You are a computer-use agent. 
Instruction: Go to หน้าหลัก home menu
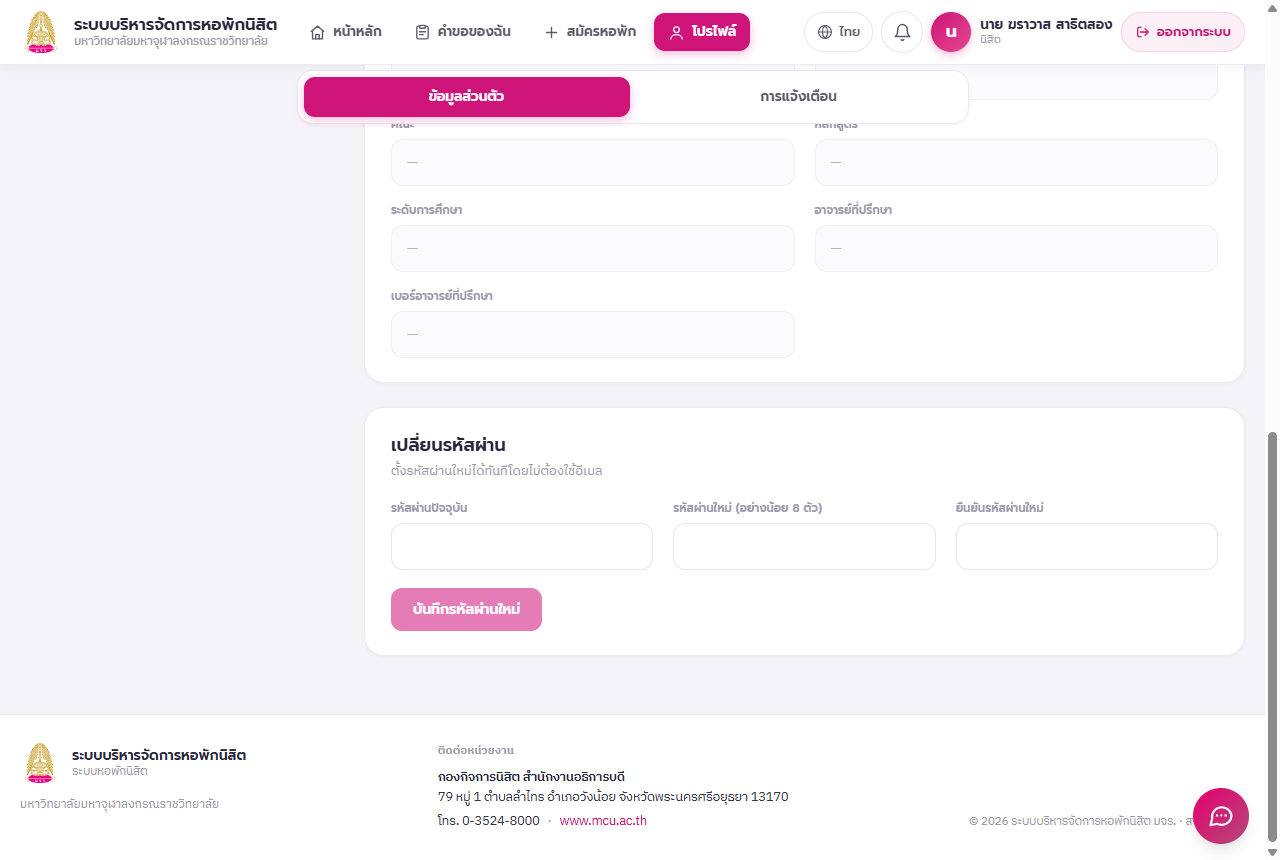click(x=346, y=32)
